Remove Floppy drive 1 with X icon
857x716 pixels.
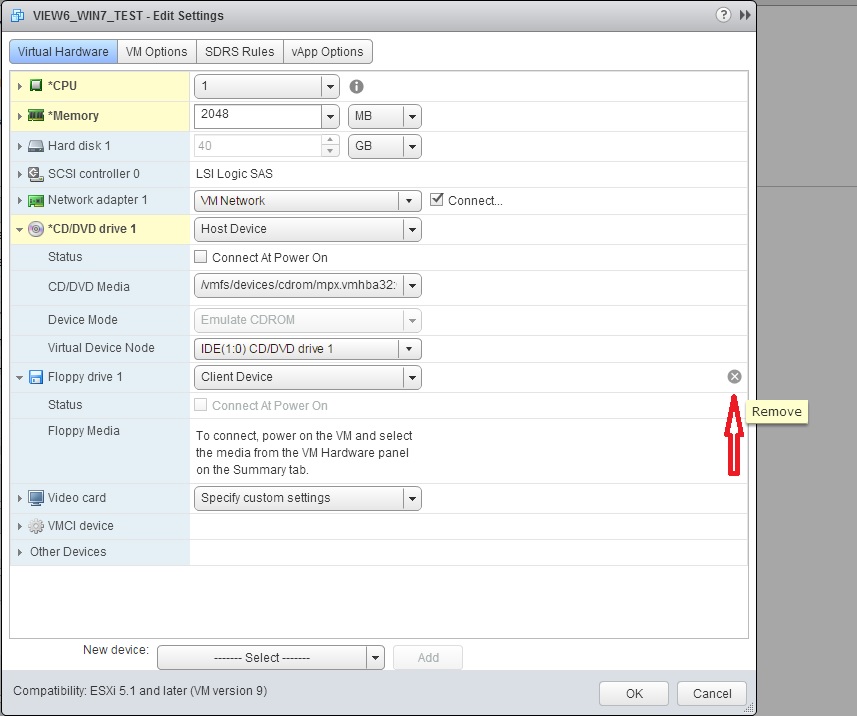[735, 377]
